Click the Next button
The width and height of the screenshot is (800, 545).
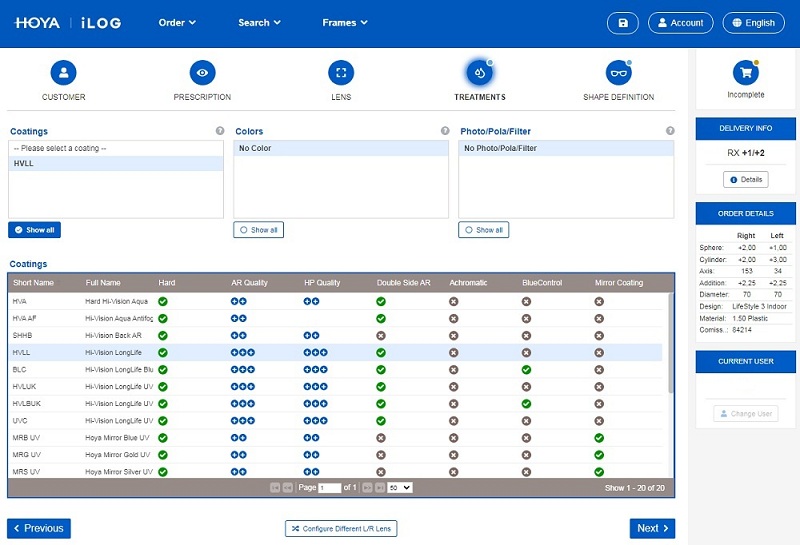click(x=652, y=528)
